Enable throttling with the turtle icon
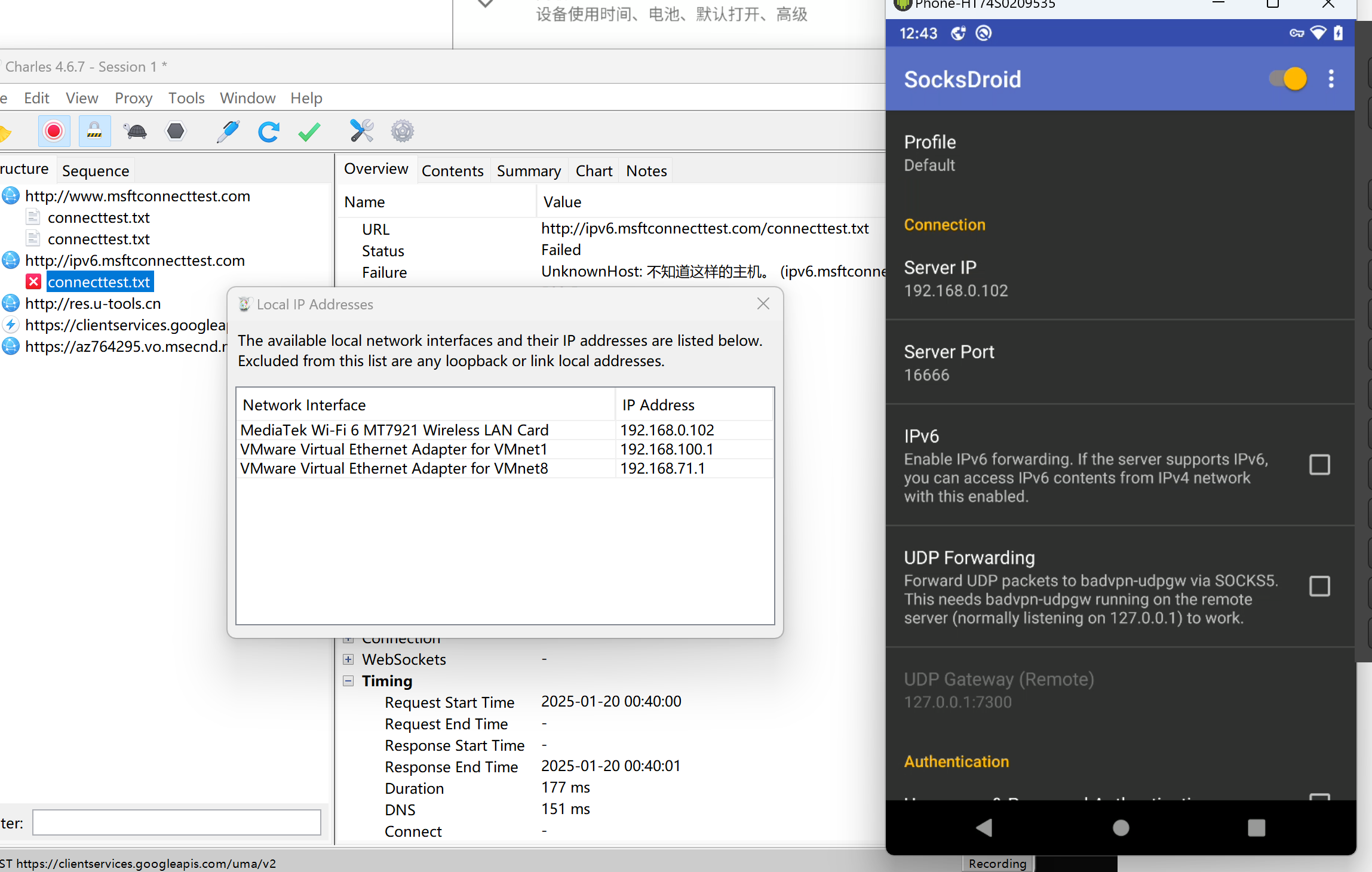This screenshot has width=1372, height=872. click(136, 131)
